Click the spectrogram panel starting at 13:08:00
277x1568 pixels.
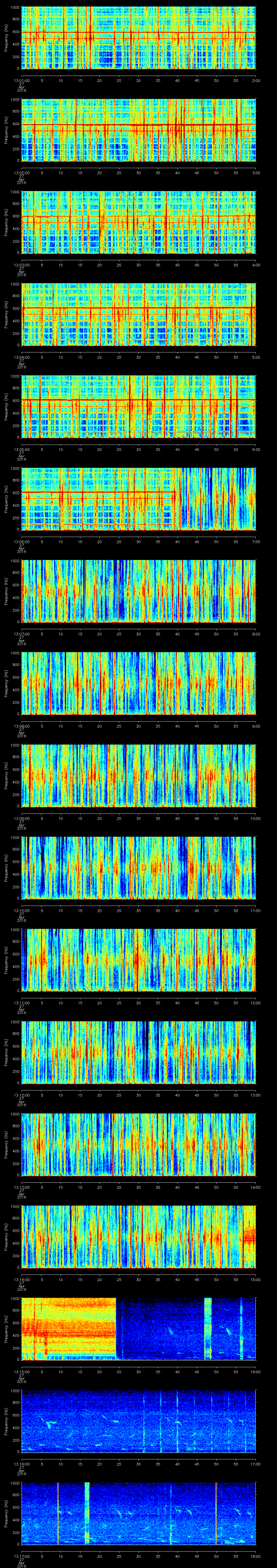139,683
